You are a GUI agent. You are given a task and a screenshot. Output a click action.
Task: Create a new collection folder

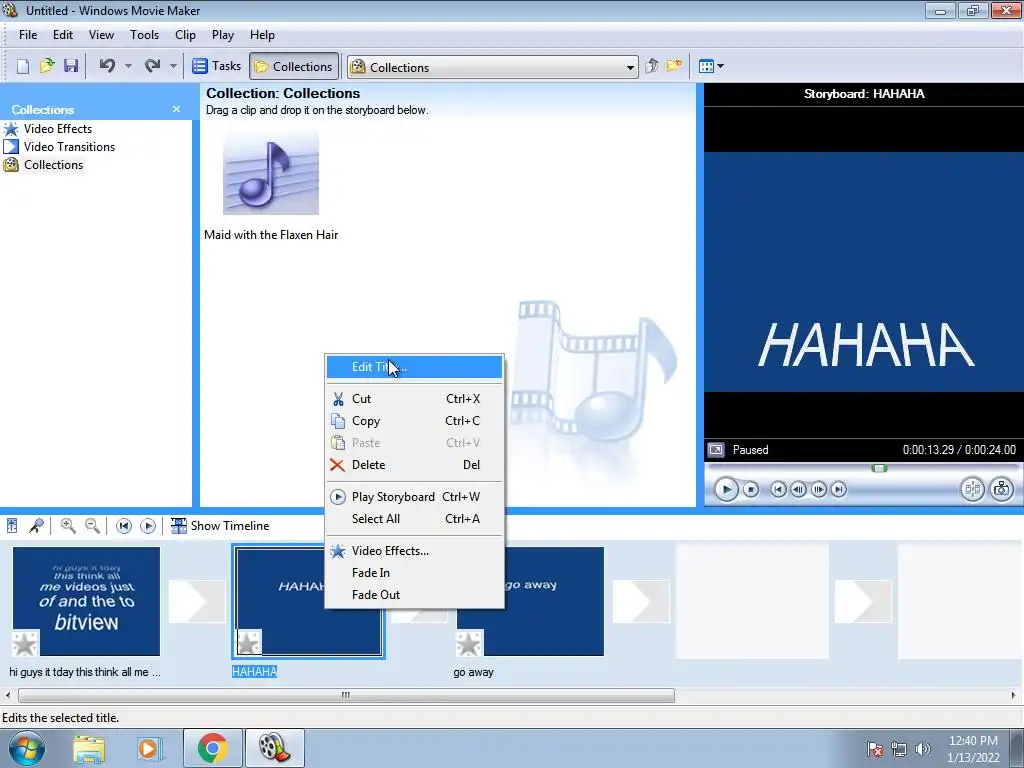coord(674,66)
